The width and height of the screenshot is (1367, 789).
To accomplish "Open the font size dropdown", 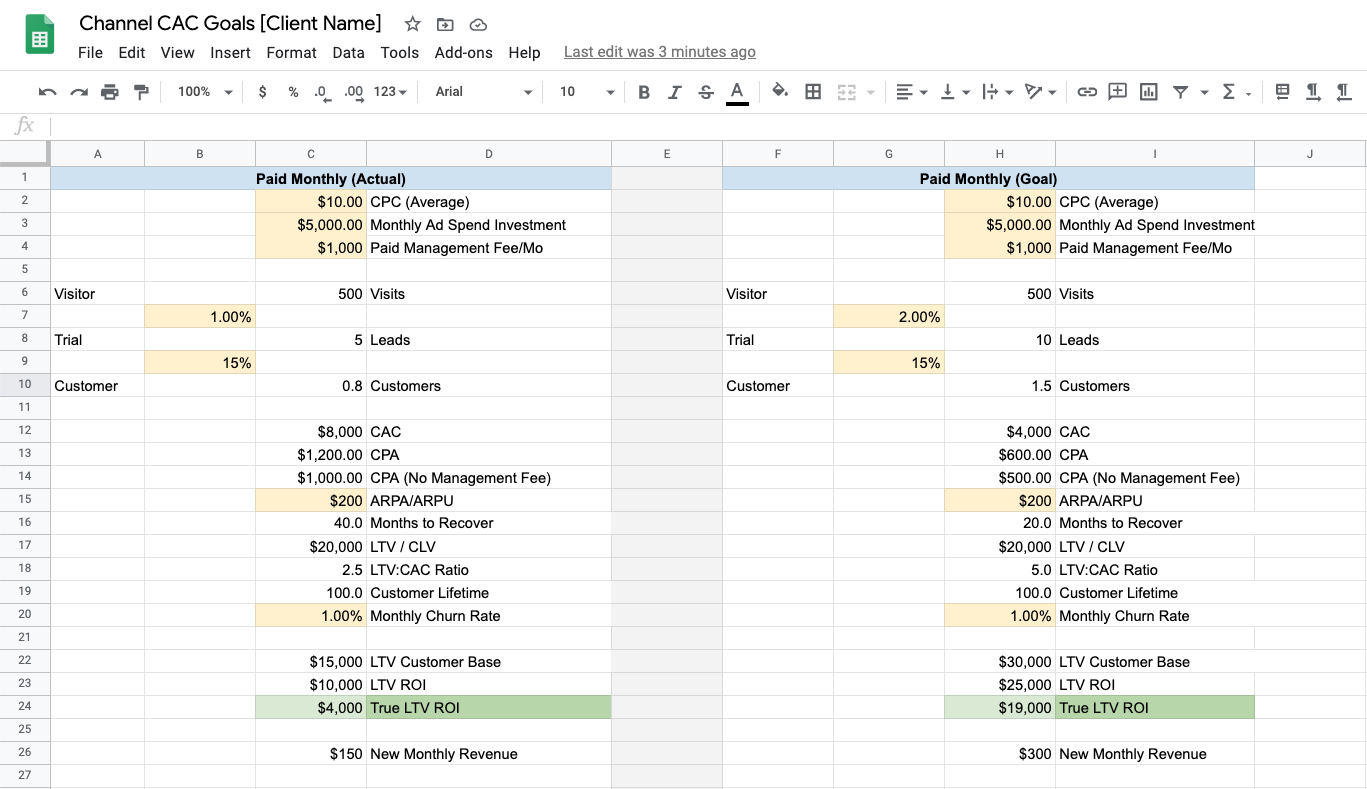I will [x=584, y=91].
